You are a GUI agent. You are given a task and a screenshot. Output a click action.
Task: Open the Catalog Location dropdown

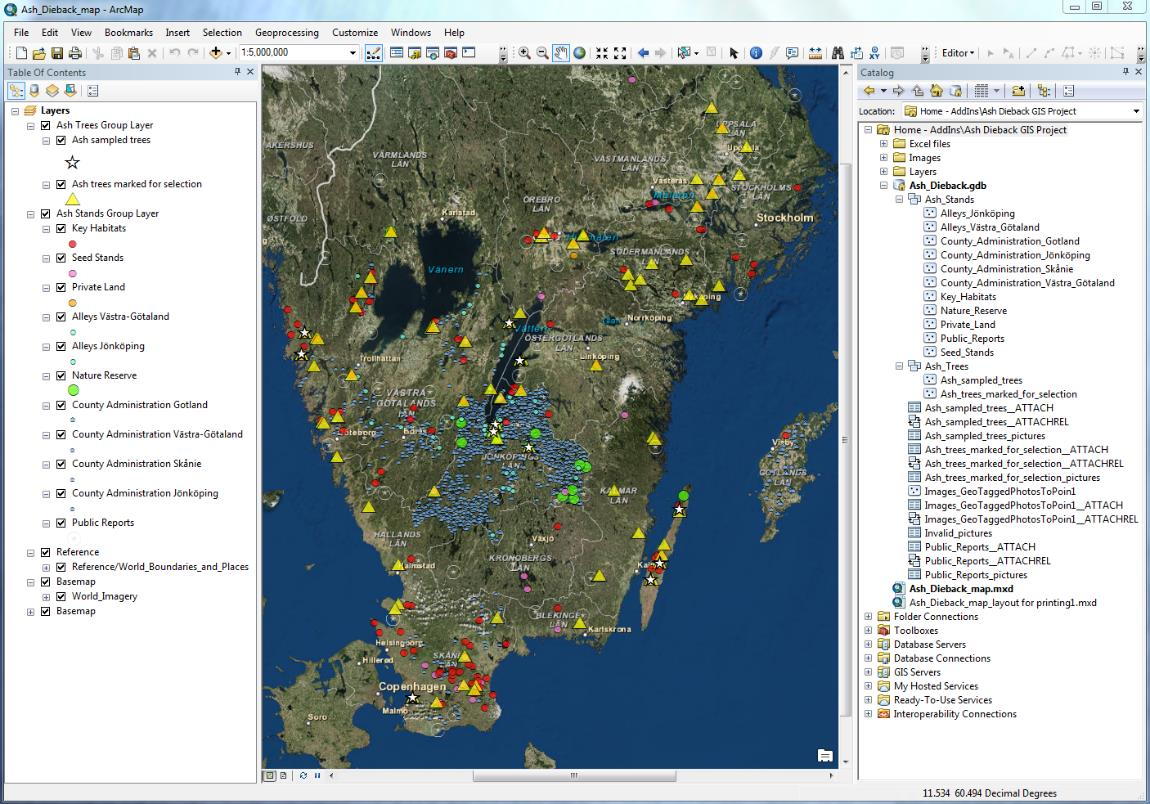(x=1136, y=112)
